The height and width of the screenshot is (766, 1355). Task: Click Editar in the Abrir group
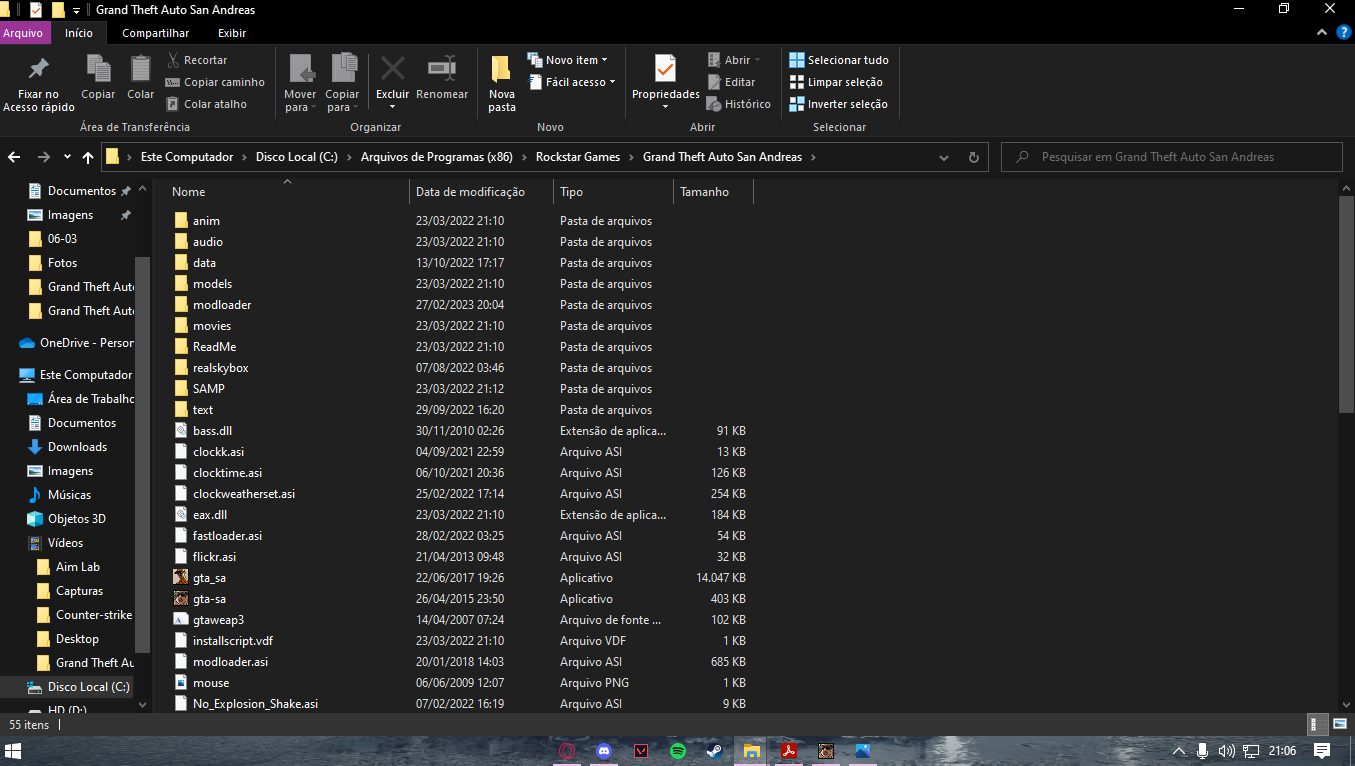(x=731, y=82)
